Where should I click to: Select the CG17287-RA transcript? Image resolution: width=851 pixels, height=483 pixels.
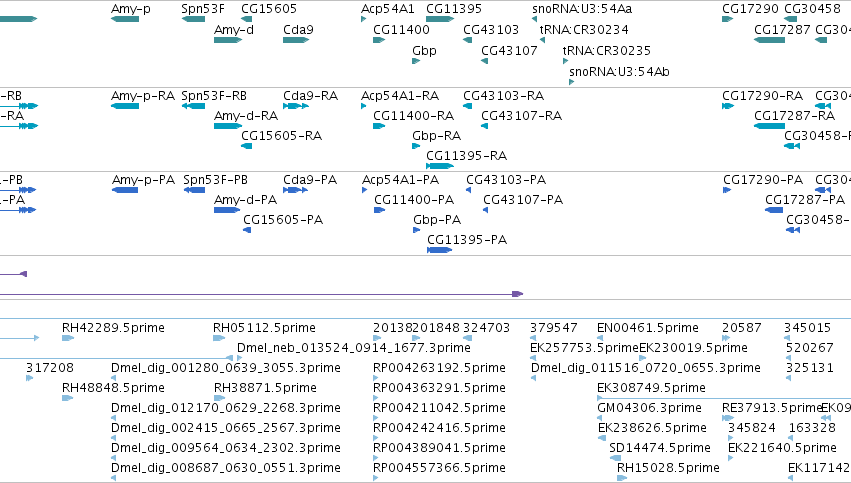769,126
